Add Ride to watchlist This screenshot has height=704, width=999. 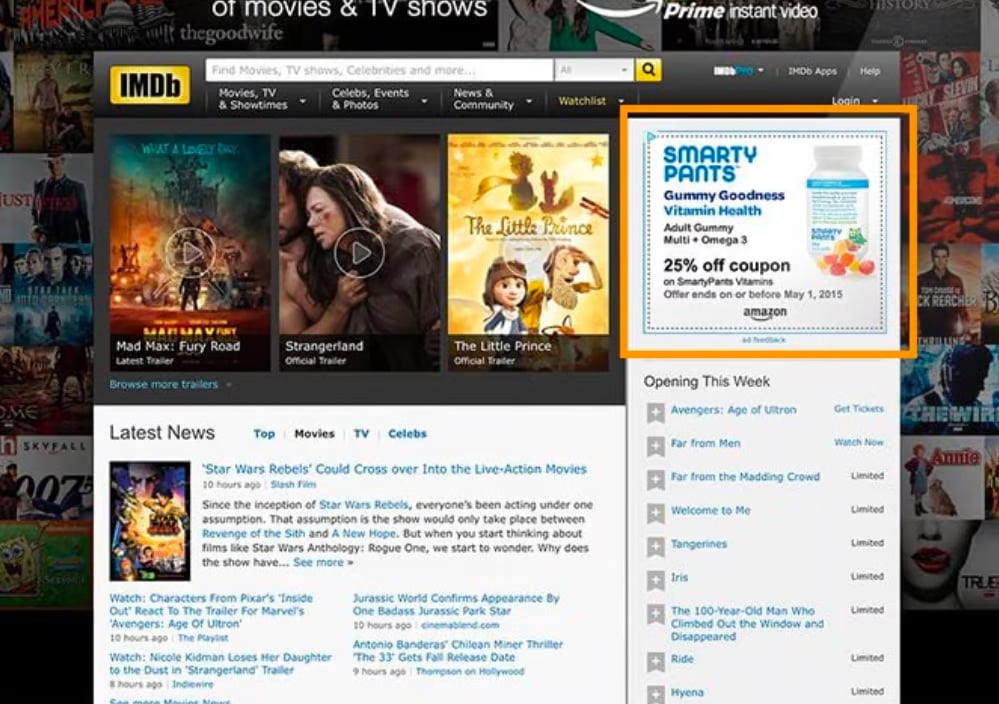pyautogui.click(x=656, y=661)
